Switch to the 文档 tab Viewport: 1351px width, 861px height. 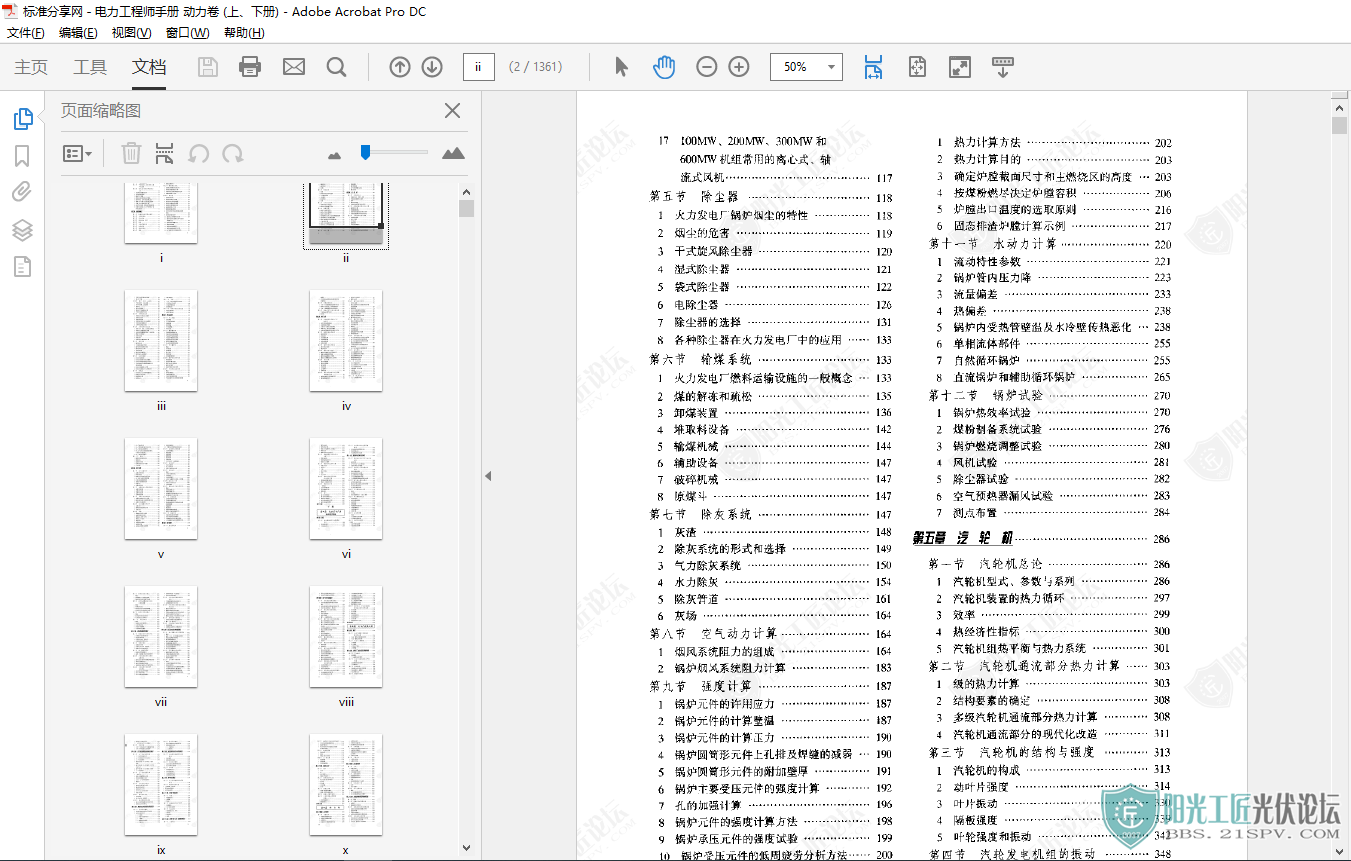point(149,67)
